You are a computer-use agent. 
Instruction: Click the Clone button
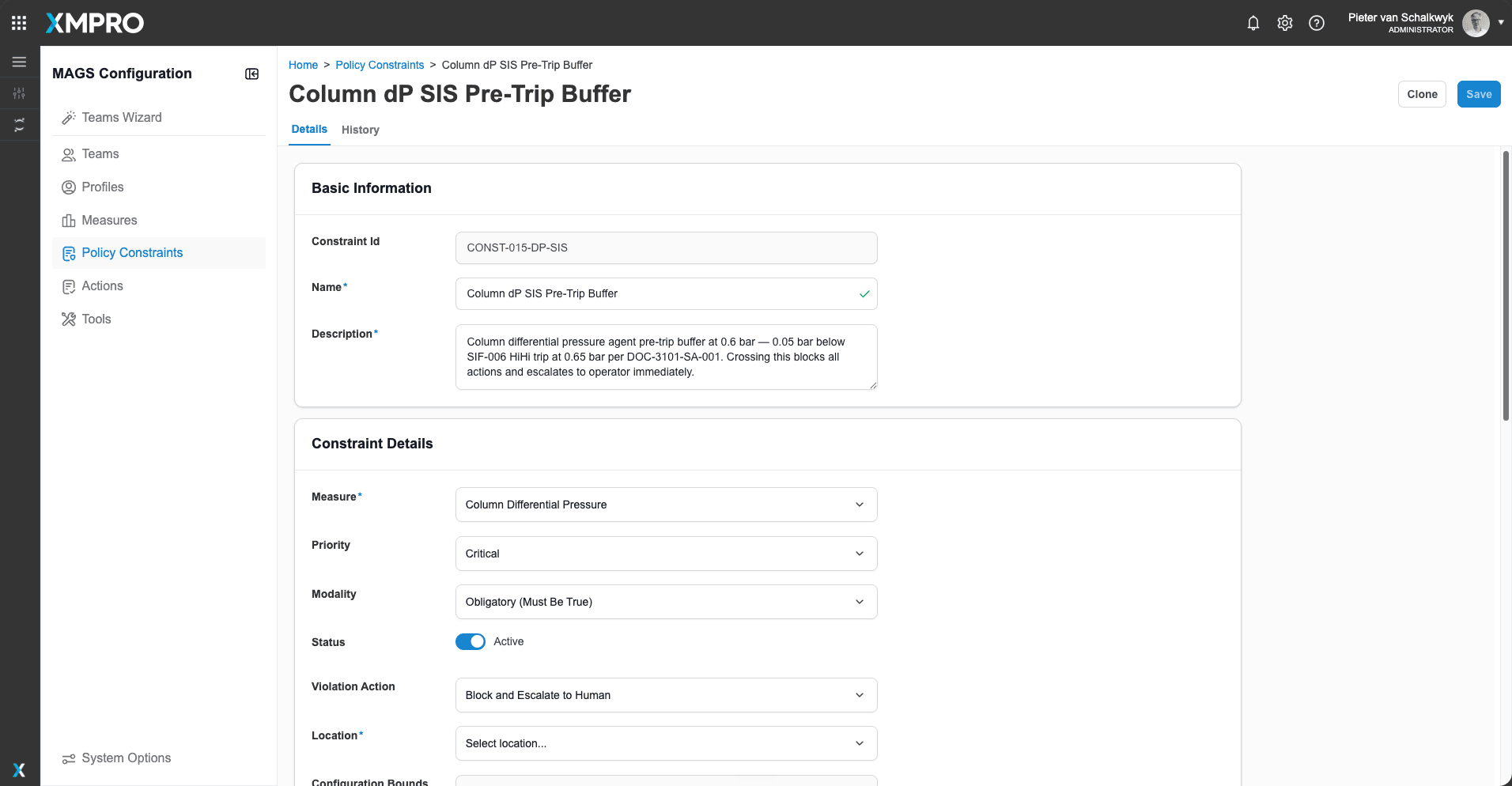click(x=1422, y=94)
